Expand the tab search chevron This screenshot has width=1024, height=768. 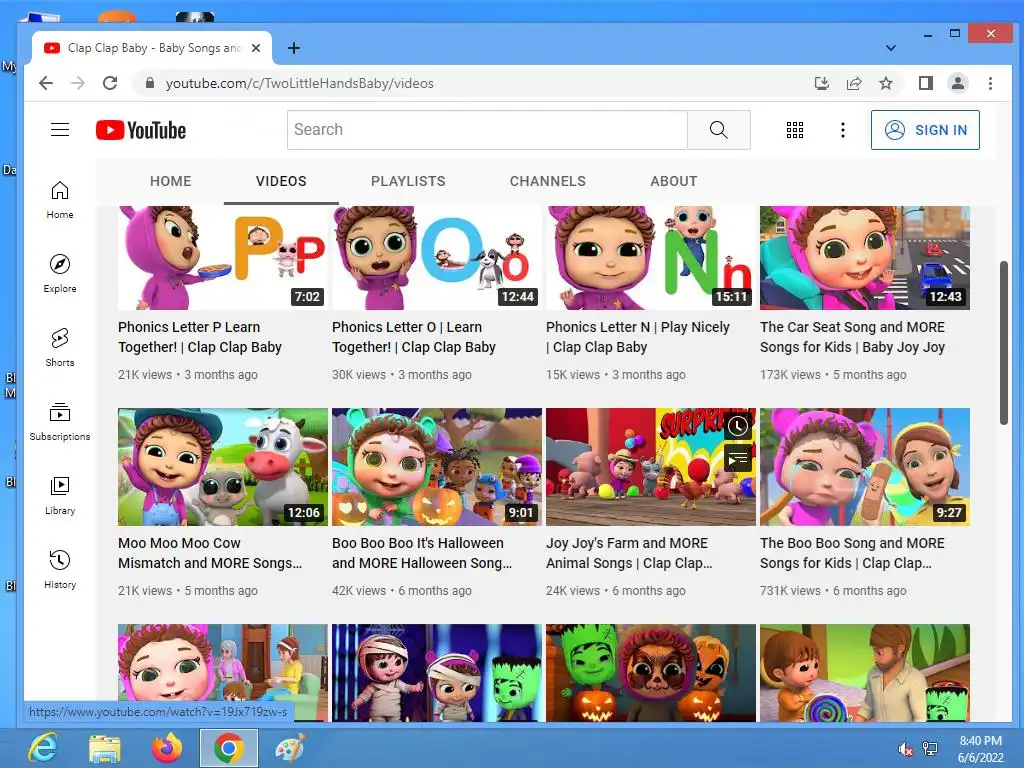(x=890, y=48)
